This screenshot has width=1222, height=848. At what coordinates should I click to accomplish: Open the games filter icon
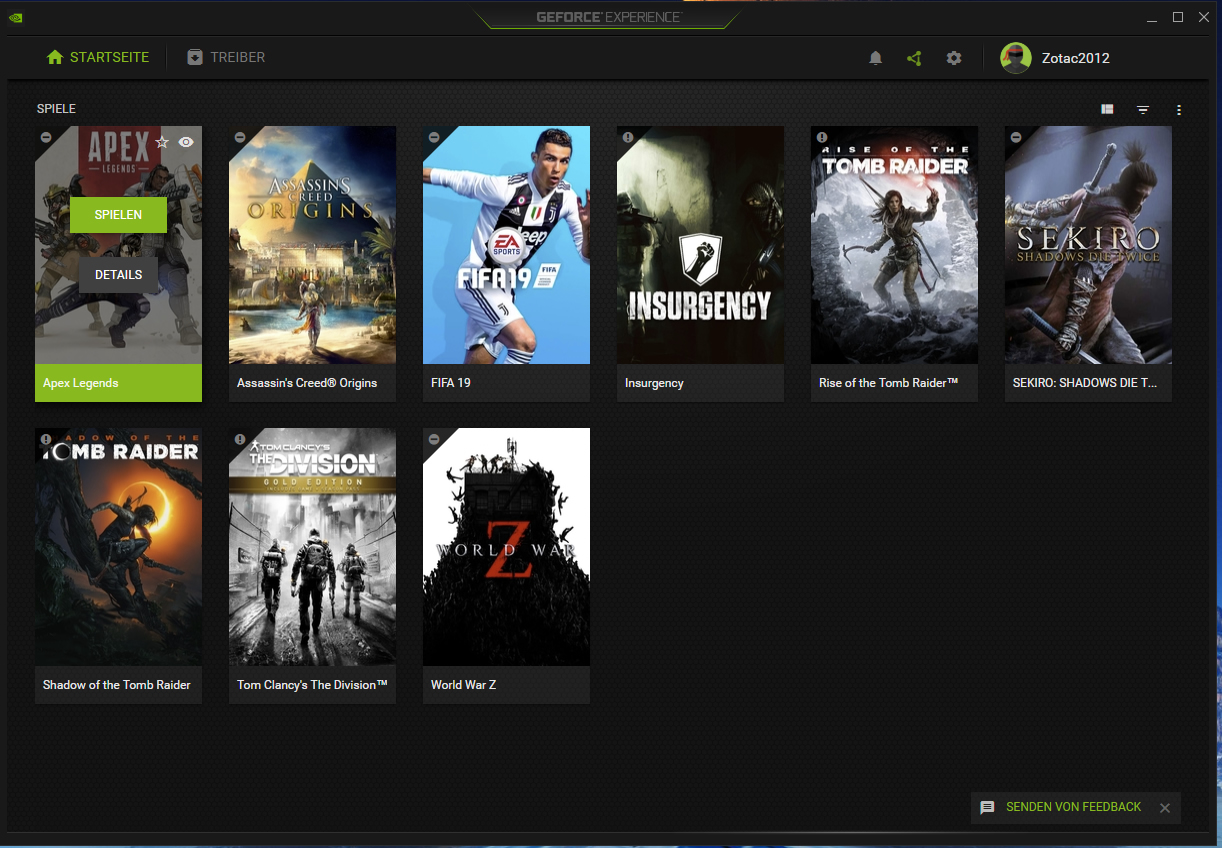tap(1143, 110)
